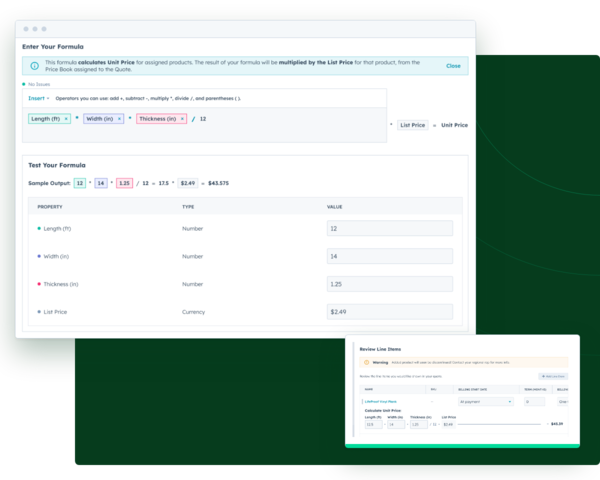Remove the Width (in) token via its x
The height and width of the screenshot is (480, 600).
(x=119, y=119)
